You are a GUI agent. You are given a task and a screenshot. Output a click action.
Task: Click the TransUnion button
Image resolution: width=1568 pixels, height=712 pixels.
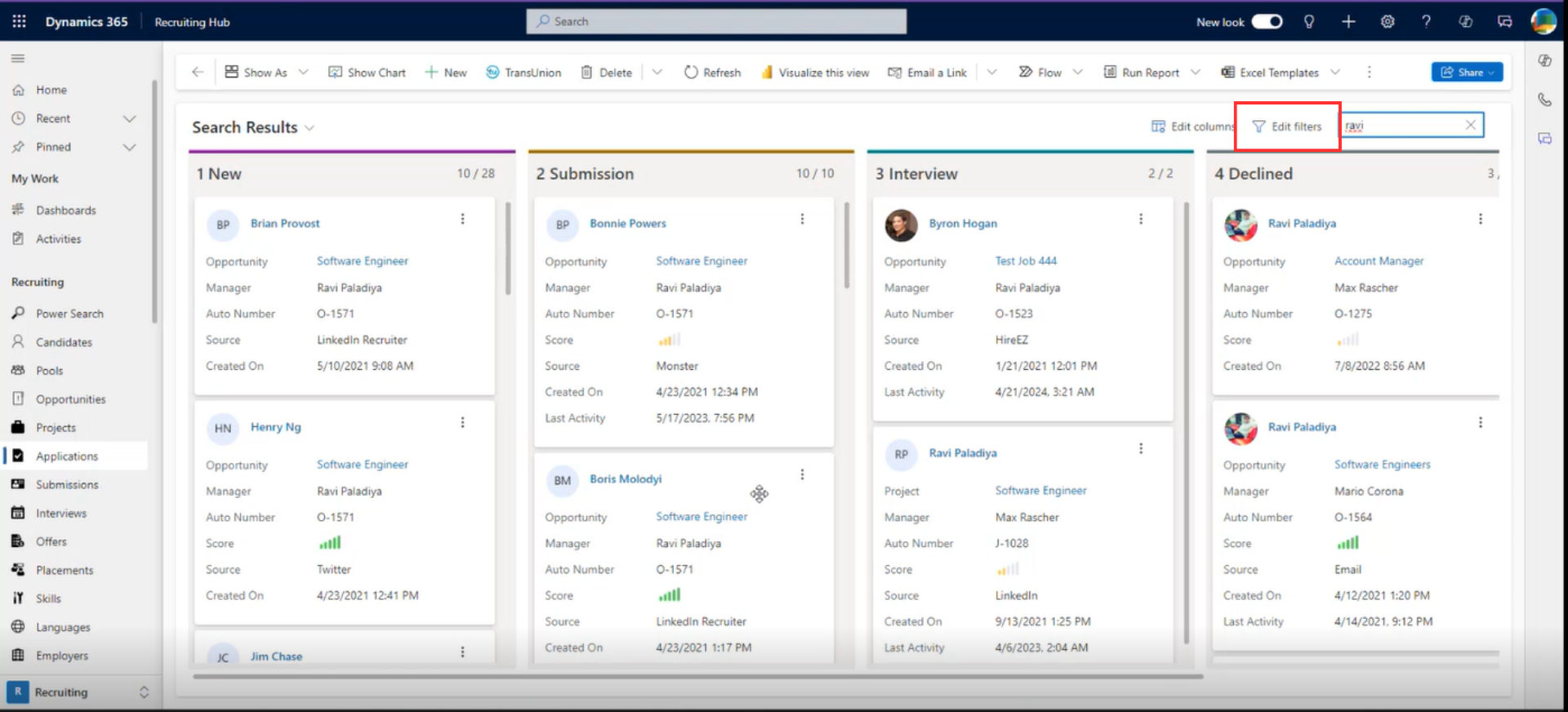[x=523, y=72]
